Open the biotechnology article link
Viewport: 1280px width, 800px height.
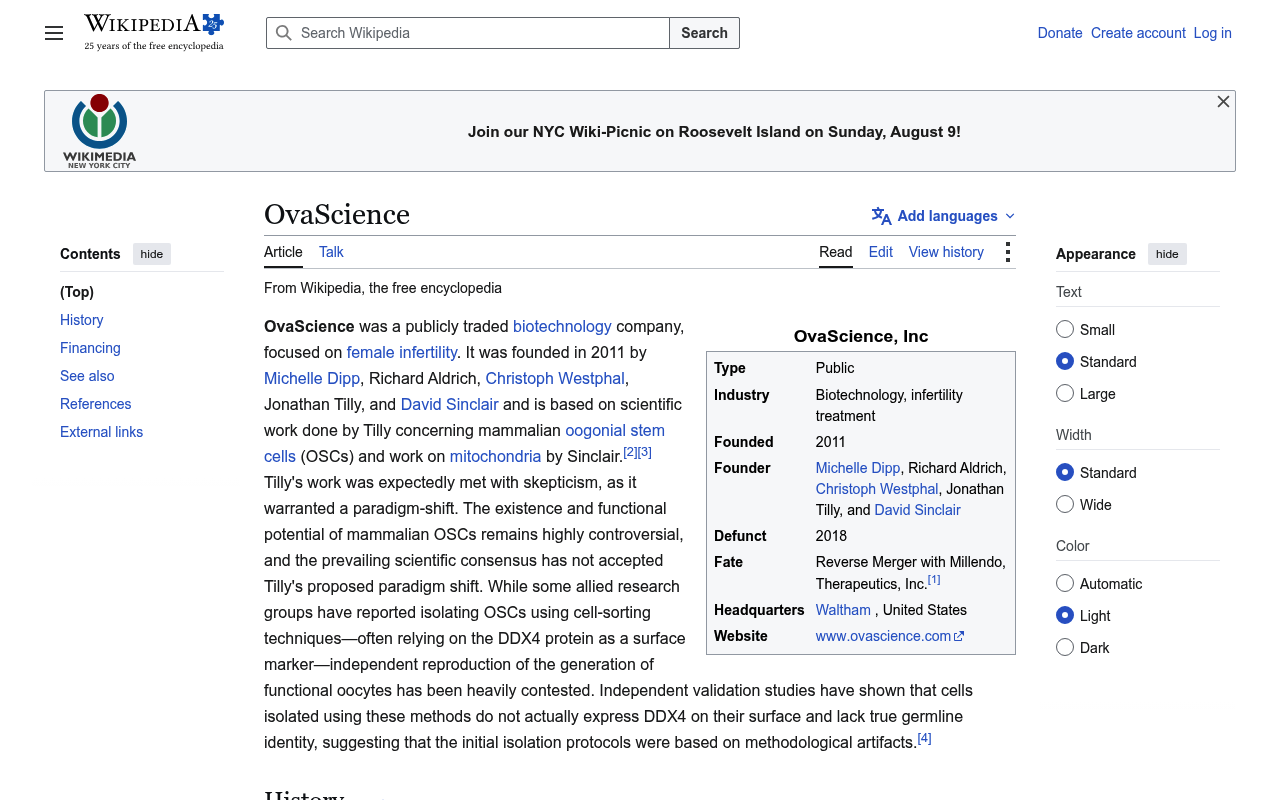tap(562, 326)
